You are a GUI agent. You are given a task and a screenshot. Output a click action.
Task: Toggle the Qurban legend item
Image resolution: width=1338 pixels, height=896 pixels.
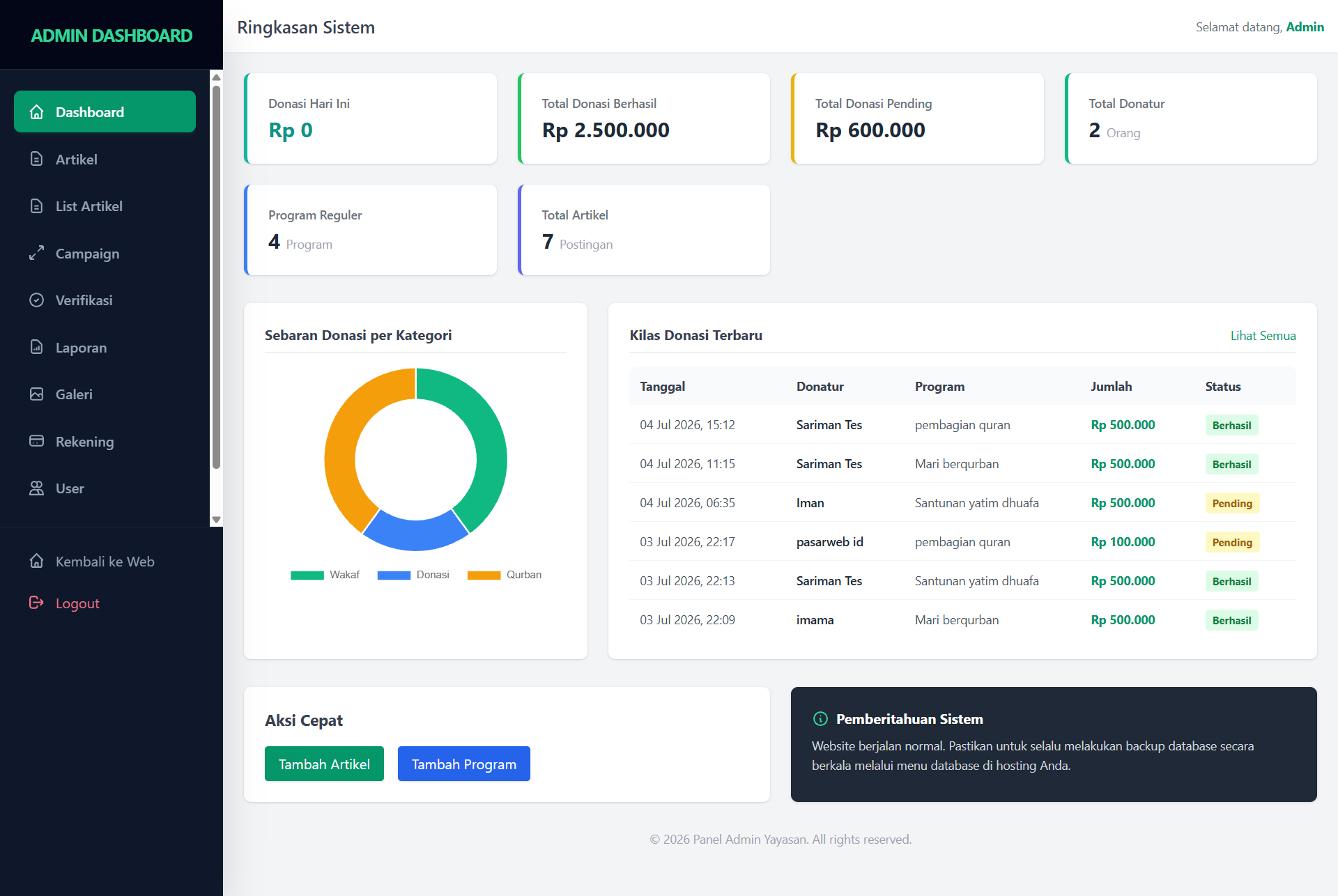coord(505,575)
